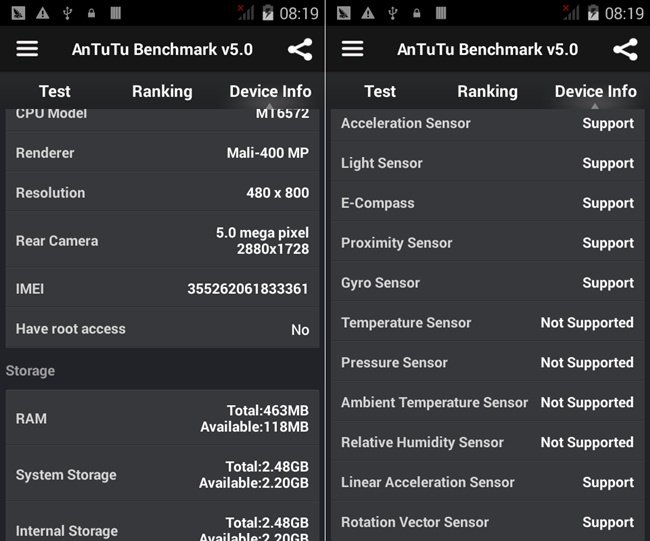Tap the IMEI row
The height and width of the screenshot is (541, 650).
click(x=162, y=289)
